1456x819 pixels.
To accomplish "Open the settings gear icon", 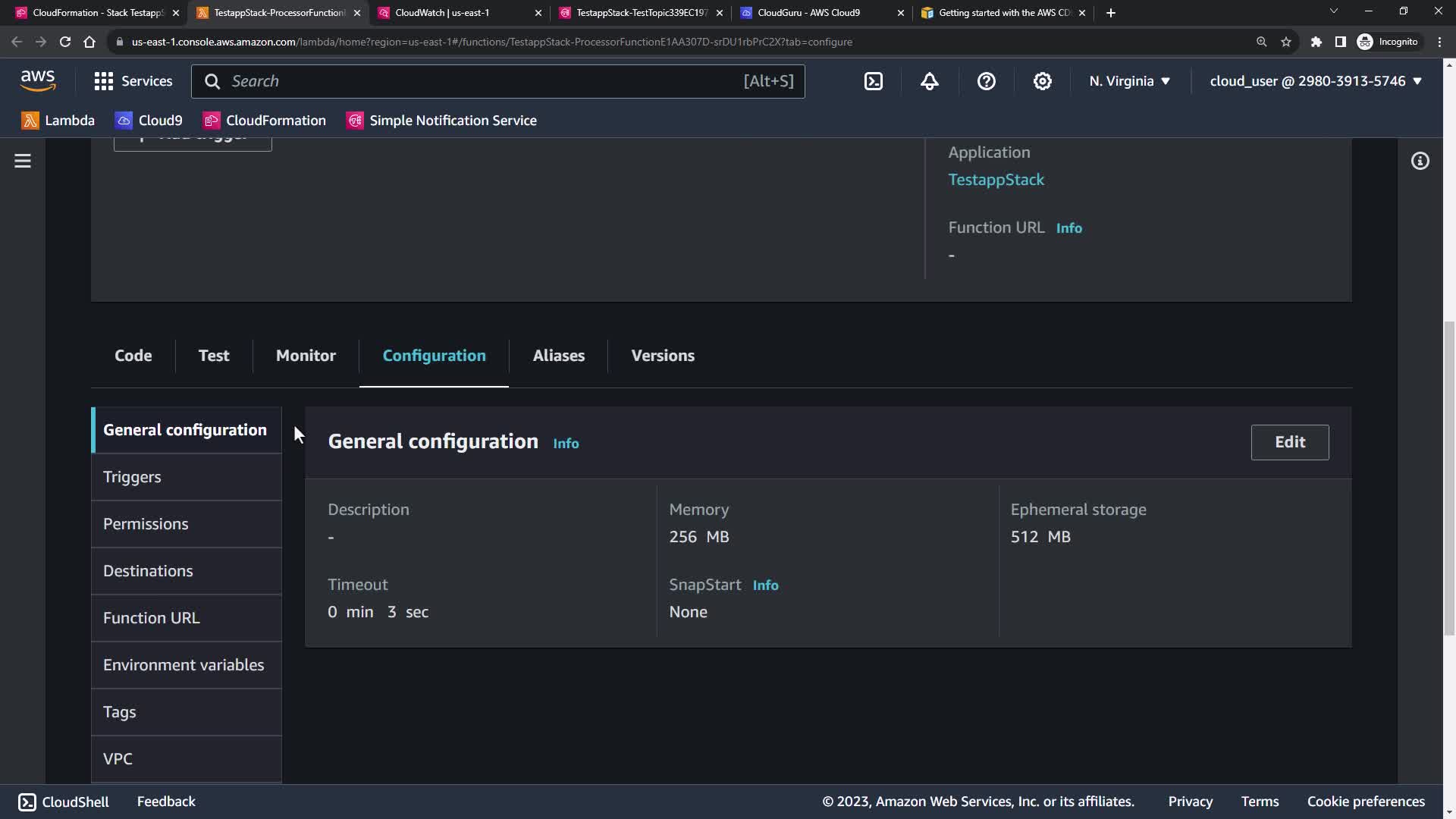I will [x=1043, y=81].
